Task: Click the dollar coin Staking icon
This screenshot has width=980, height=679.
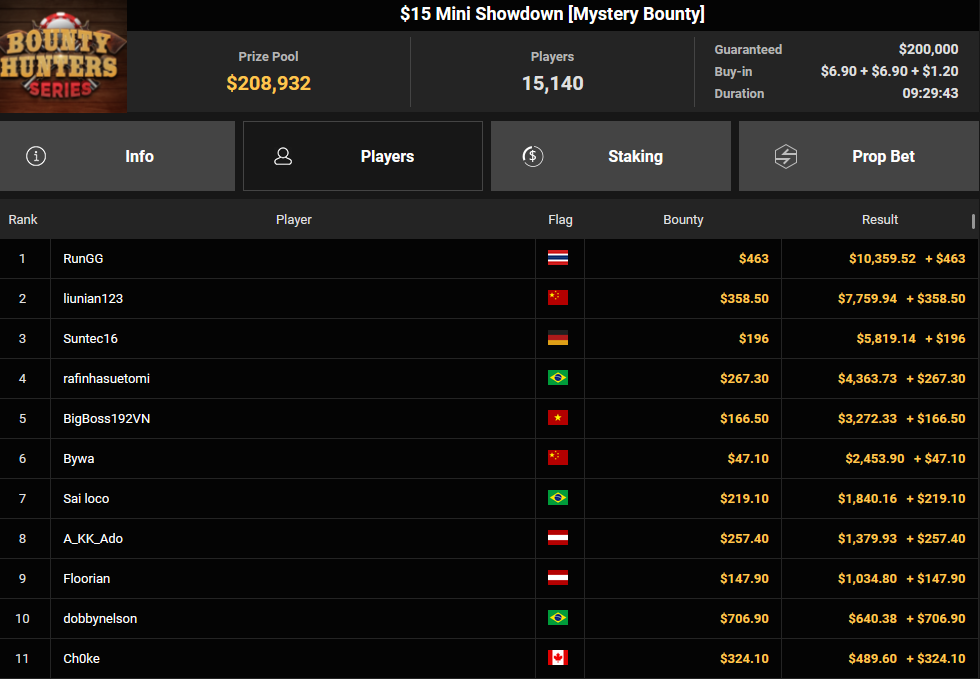Action: (532, 156)
